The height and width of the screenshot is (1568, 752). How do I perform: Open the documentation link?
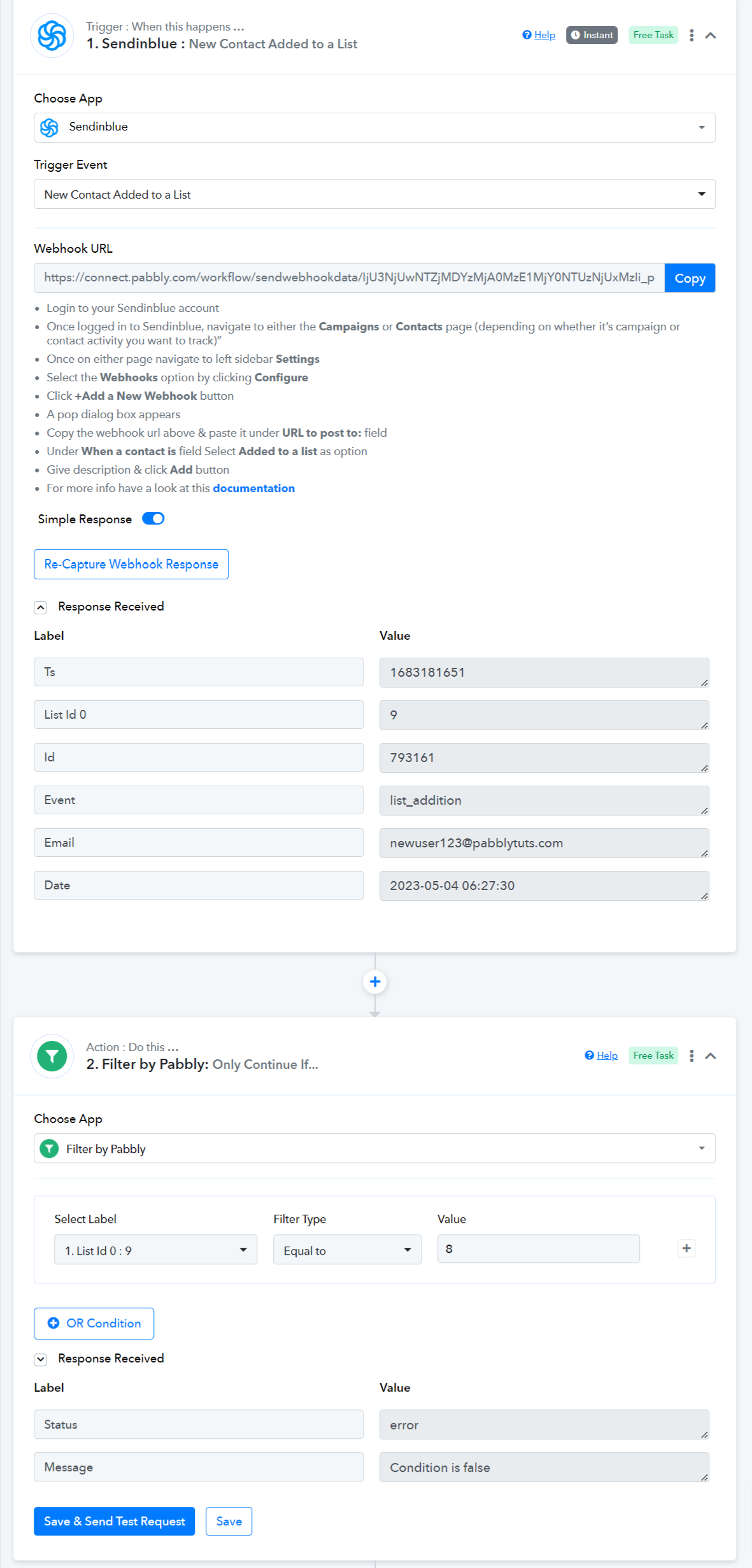(253, 488)
